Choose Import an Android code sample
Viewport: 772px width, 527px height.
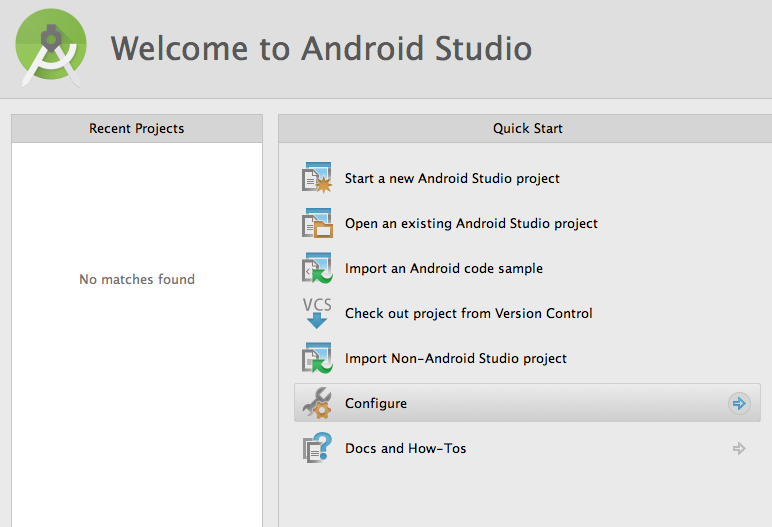pos(444,268)
